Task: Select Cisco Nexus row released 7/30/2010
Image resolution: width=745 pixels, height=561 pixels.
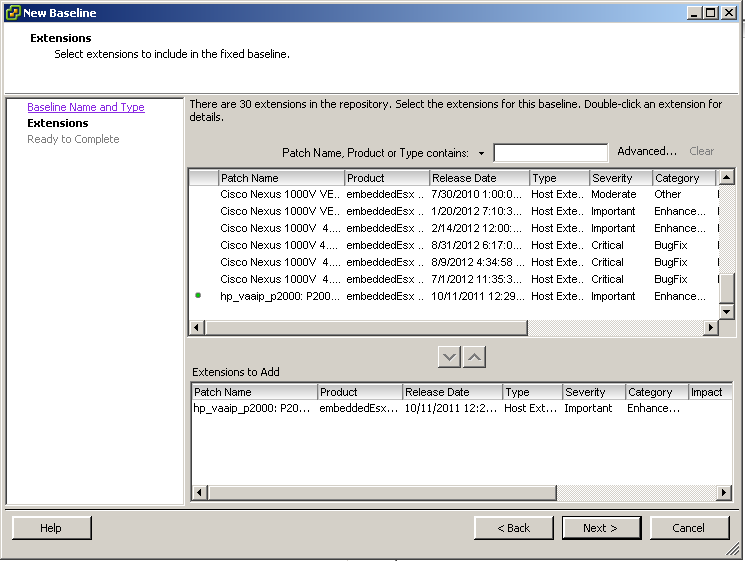Action: (454, 194)
